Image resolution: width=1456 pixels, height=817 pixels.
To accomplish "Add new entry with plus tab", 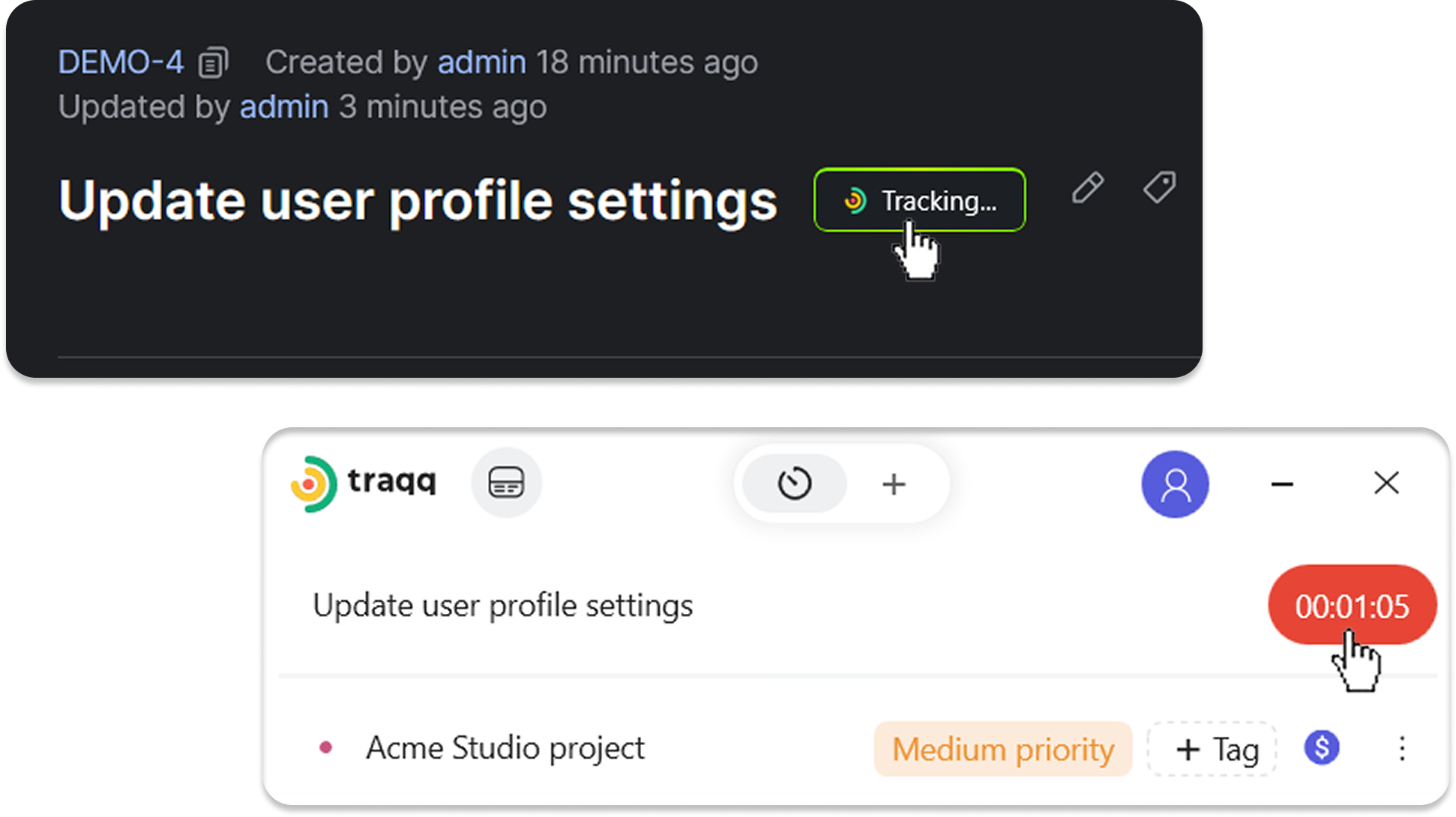I will [894, 484].
